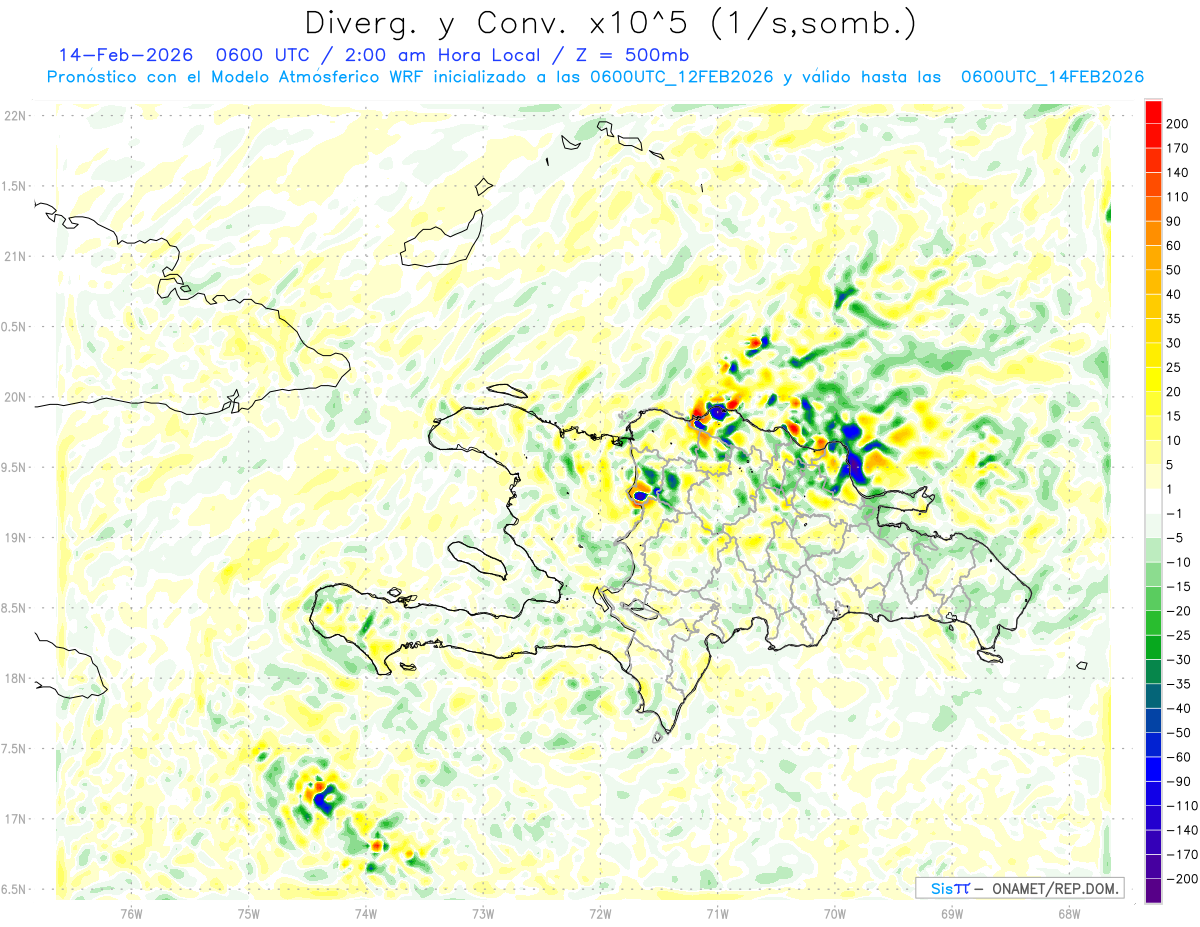Click the positive '200' color bar value
1200x927 pixels.
click(1178, 123)
